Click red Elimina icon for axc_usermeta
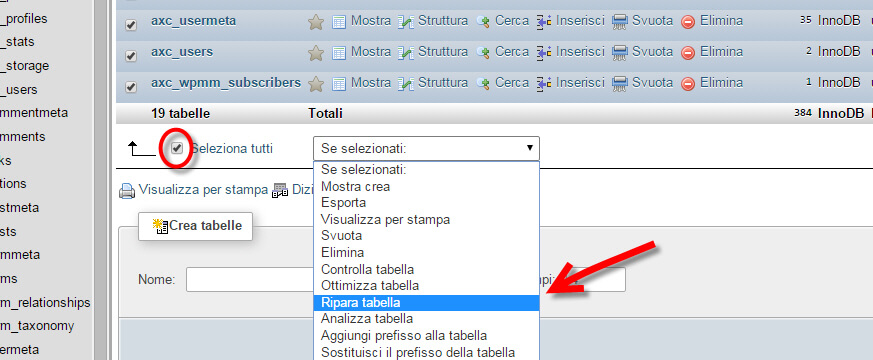Image resolution: width=873 pixels, height=360 pixels. click(688, 22)
